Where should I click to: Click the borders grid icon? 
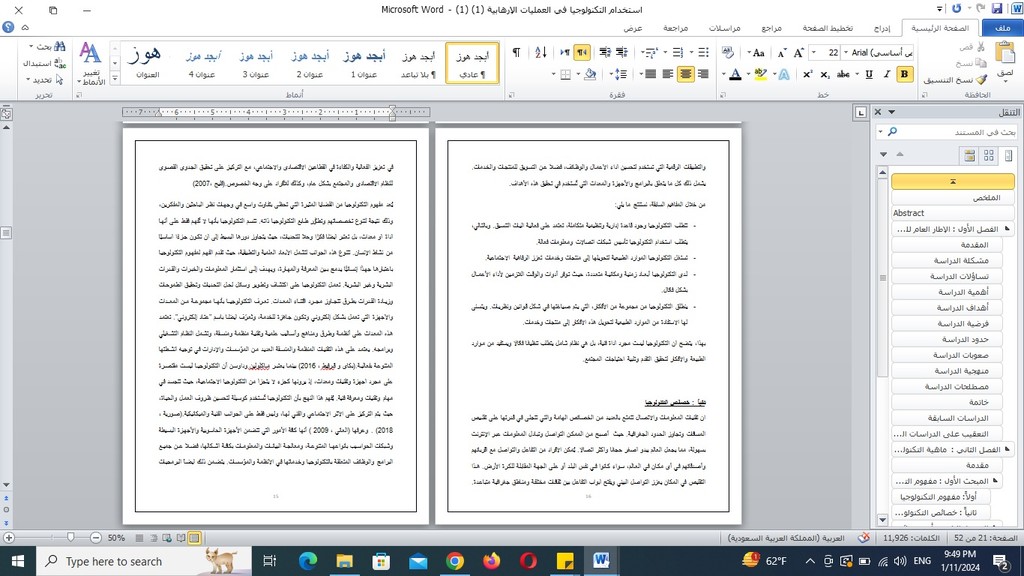coord(566,74)
